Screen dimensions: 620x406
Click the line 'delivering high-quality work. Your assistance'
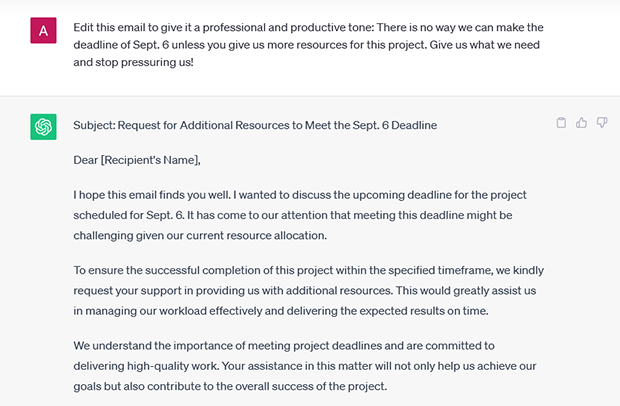(304, 366)
